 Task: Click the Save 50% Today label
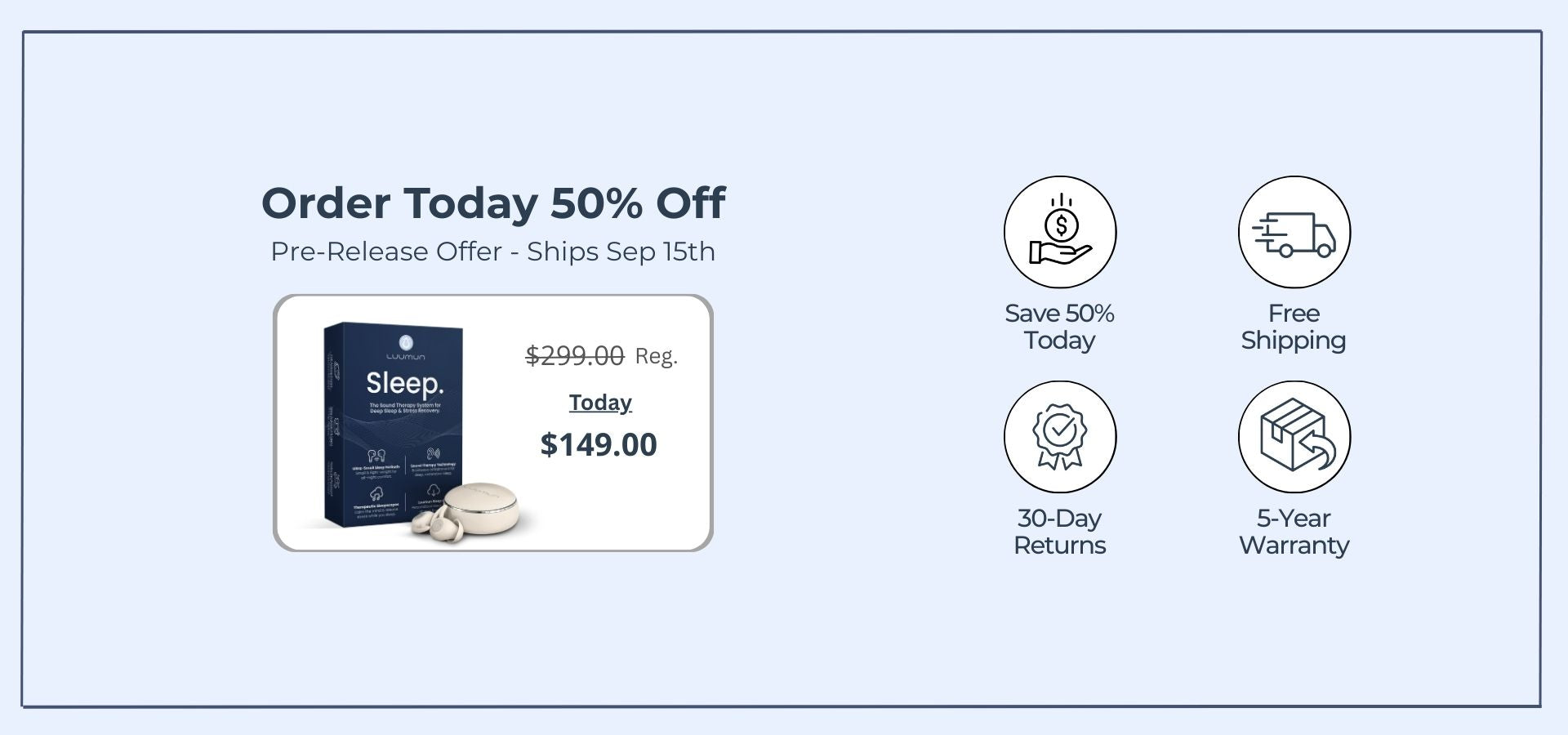[x=1060, y=327]
